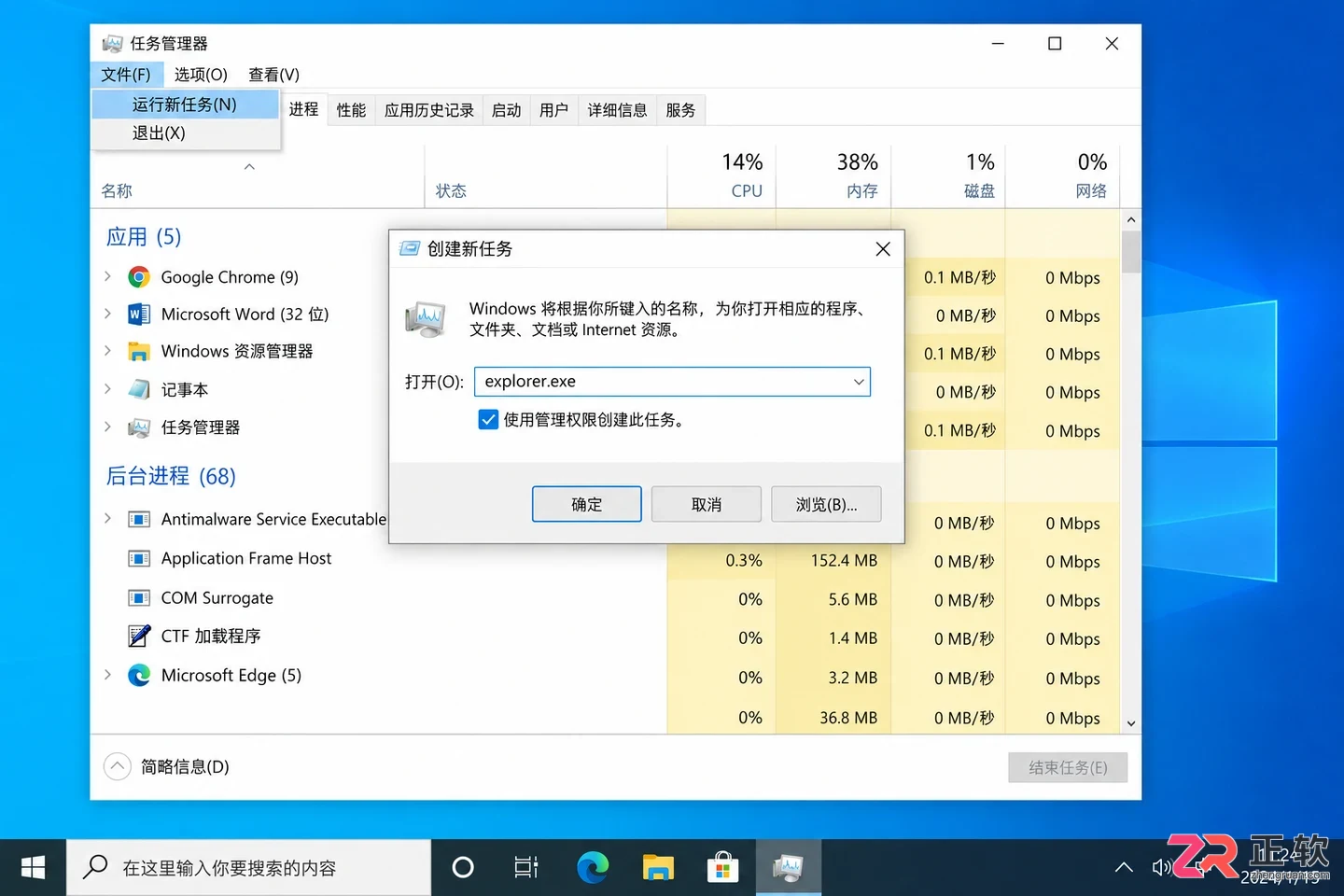The height and width of the screenshot is (896, 1344).
Task: Click the Application Frame Host icon
Action: (139, 558)
